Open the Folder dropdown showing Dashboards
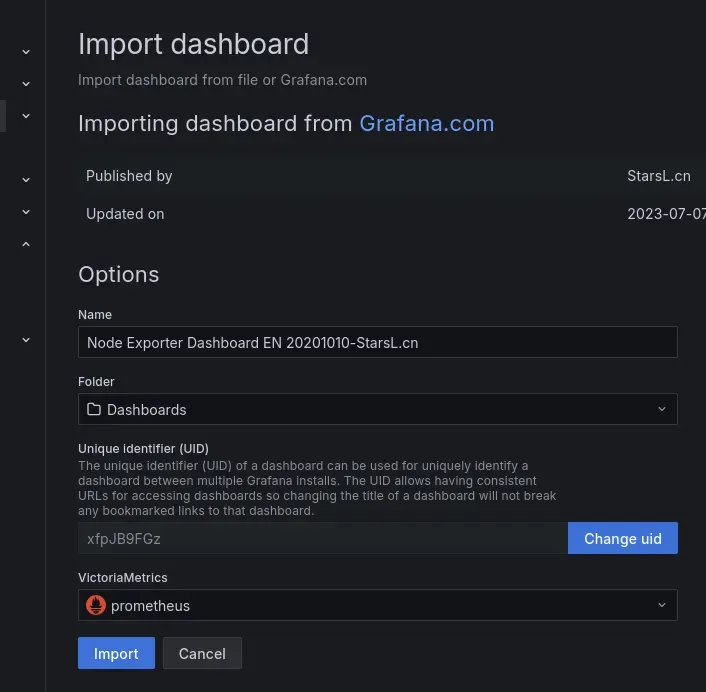The image size is (706, 692). (378, 409)
